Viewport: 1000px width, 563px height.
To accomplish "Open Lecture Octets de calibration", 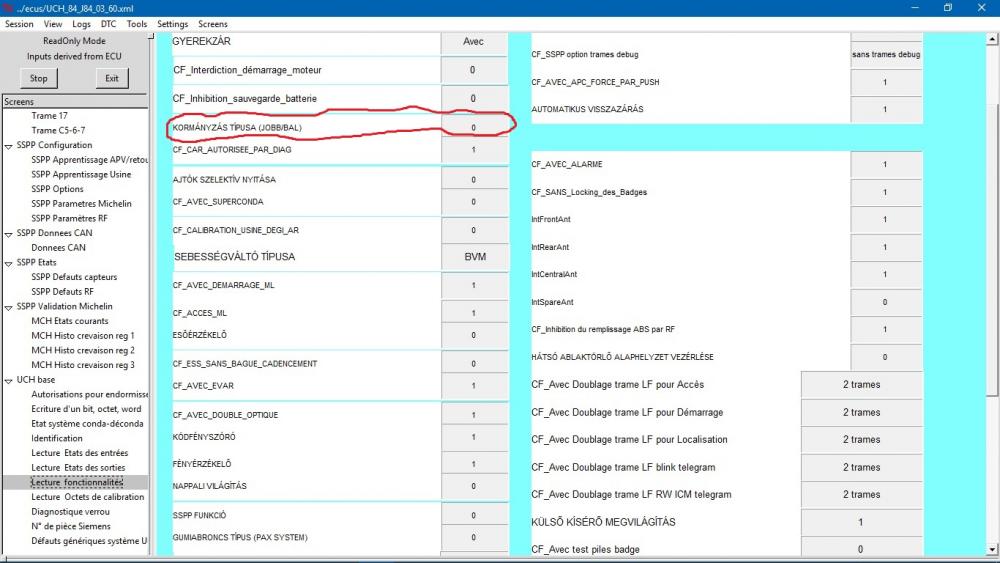I will 88,497.
